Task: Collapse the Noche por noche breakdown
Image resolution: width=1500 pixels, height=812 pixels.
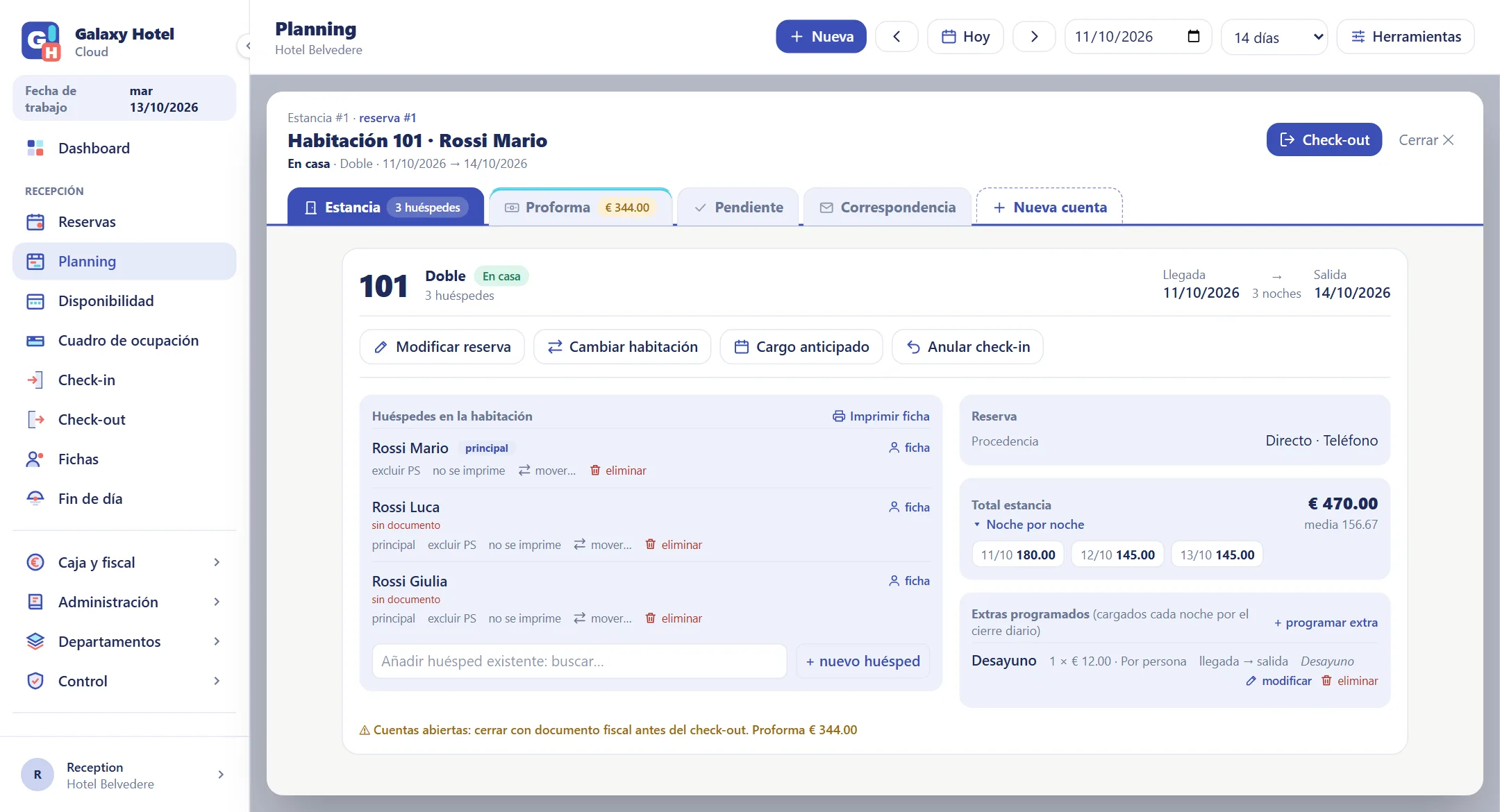Action: pyautogui.click(x=1028, y=525)
